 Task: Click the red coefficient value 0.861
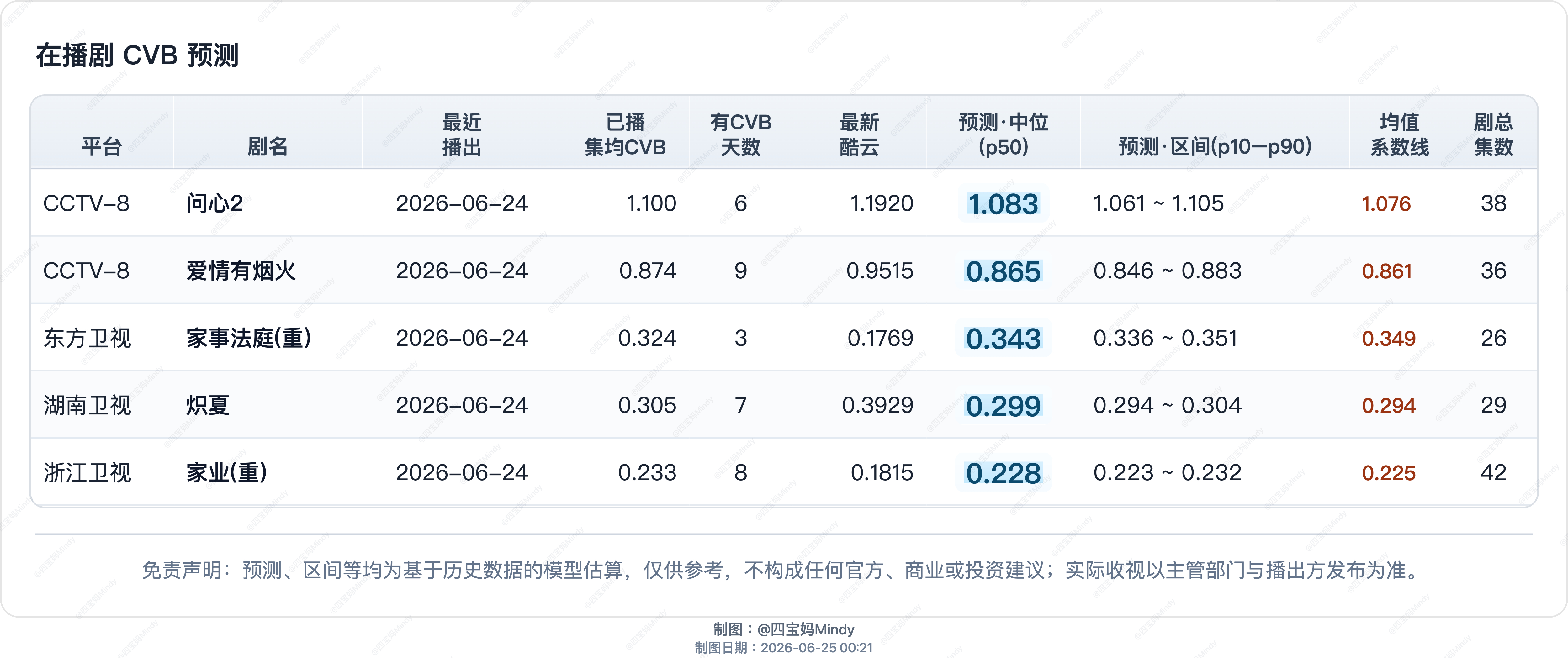coord(1387,271)
